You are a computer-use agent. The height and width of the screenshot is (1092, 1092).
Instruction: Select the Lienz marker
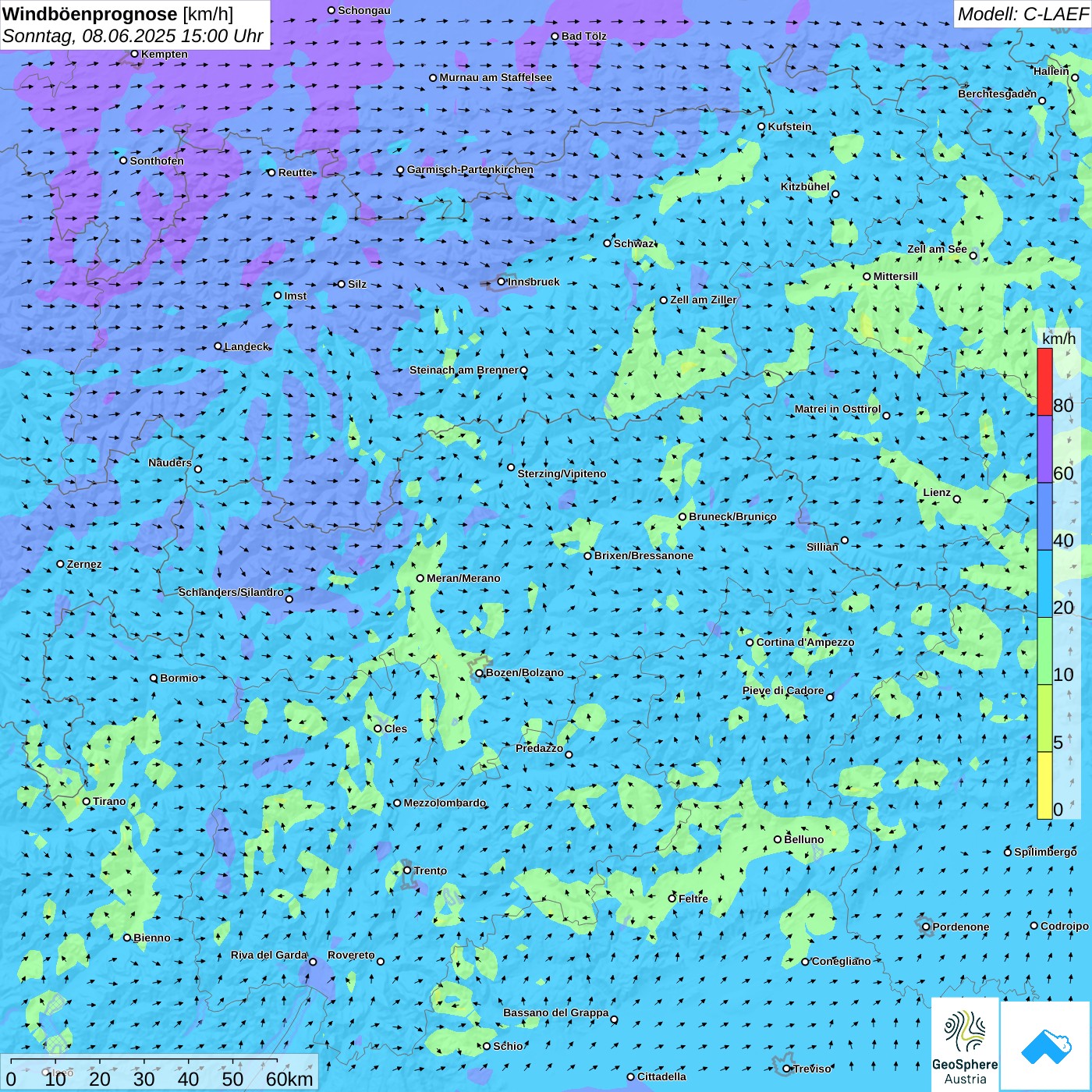coord(957,499)
